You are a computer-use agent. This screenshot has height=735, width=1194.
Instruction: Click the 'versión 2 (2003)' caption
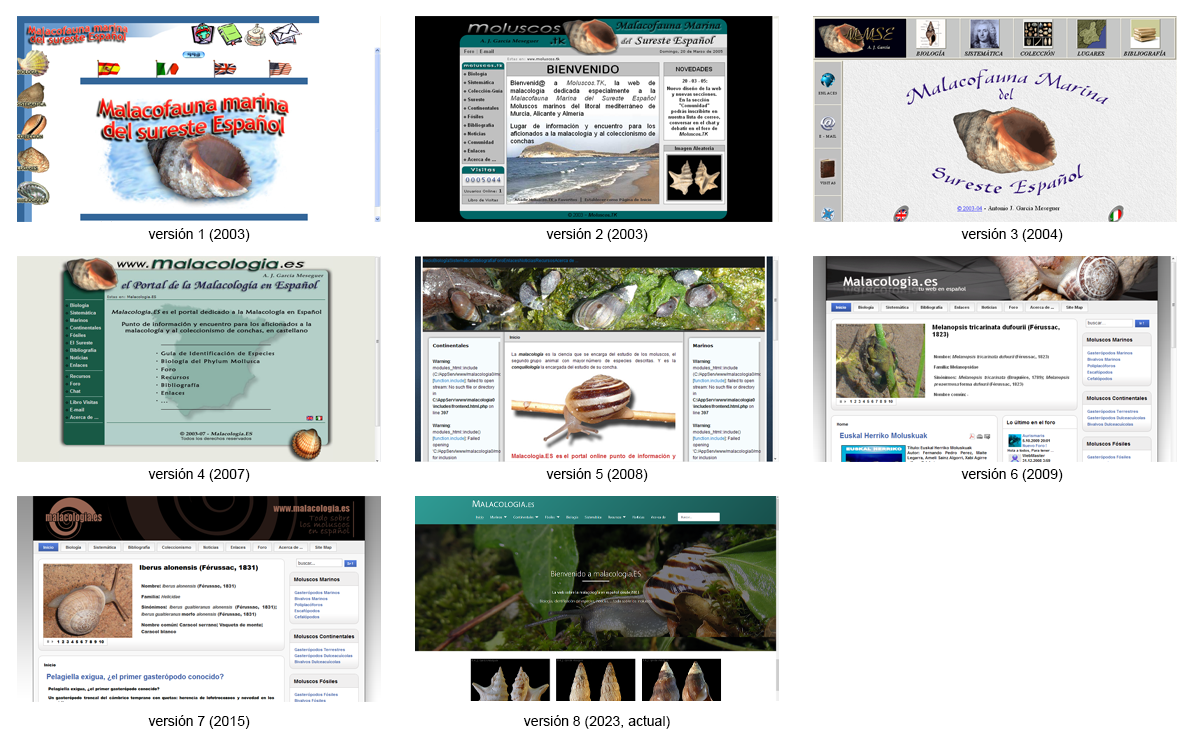click(597, 234)
